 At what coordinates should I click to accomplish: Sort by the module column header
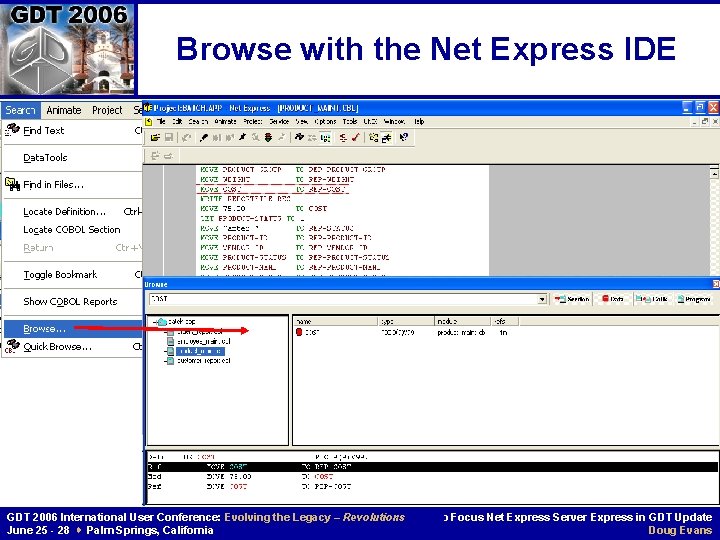462,321
